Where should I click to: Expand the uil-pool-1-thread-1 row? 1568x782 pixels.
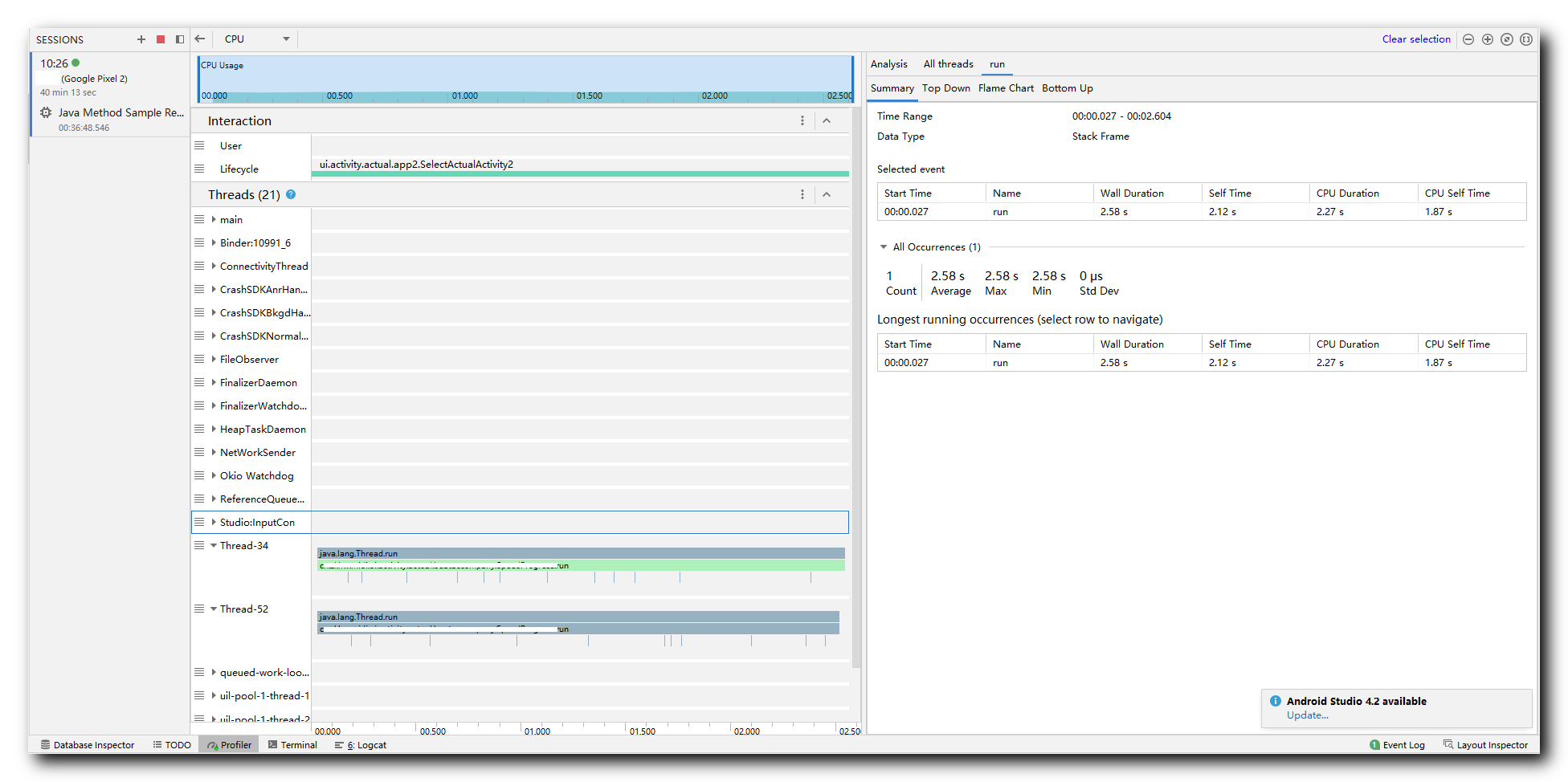click(x=214, y=695)
